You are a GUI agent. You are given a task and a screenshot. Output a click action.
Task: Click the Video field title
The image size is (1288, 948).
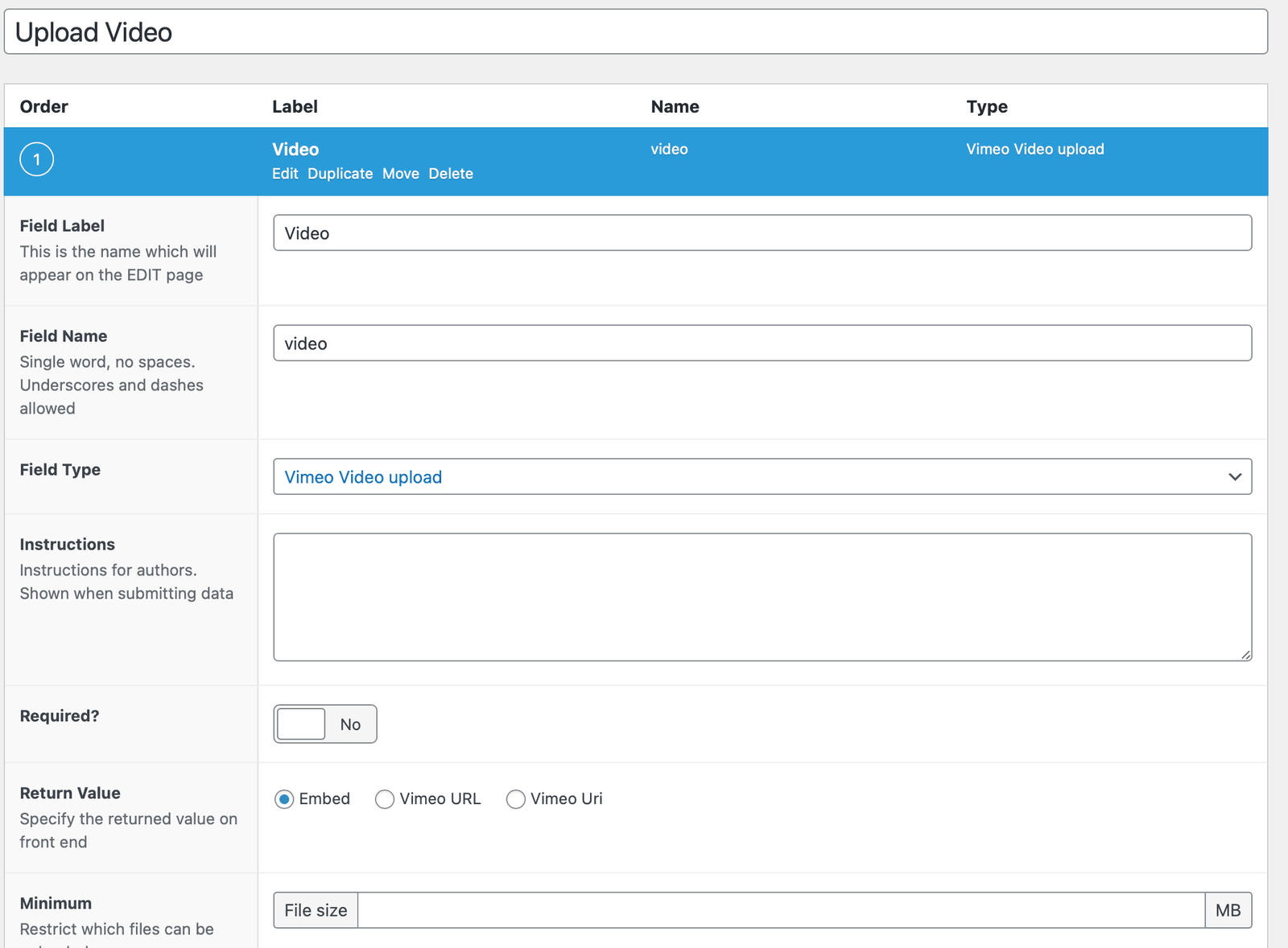click(x=295, y=150)
